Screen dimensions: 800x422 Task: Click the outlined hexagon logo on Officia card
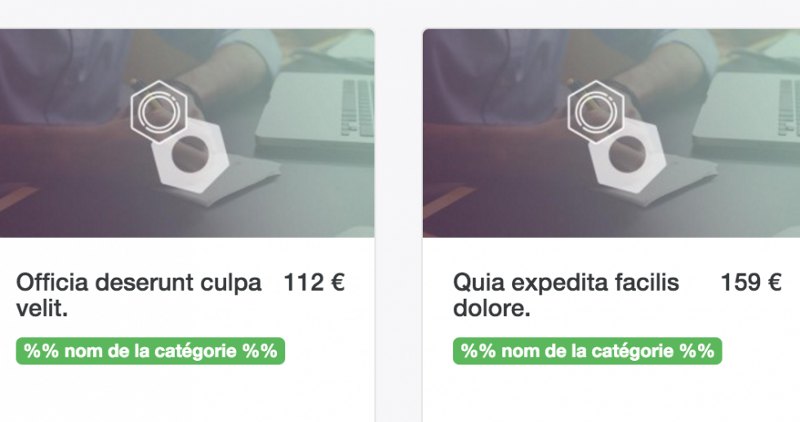point(159,112)
